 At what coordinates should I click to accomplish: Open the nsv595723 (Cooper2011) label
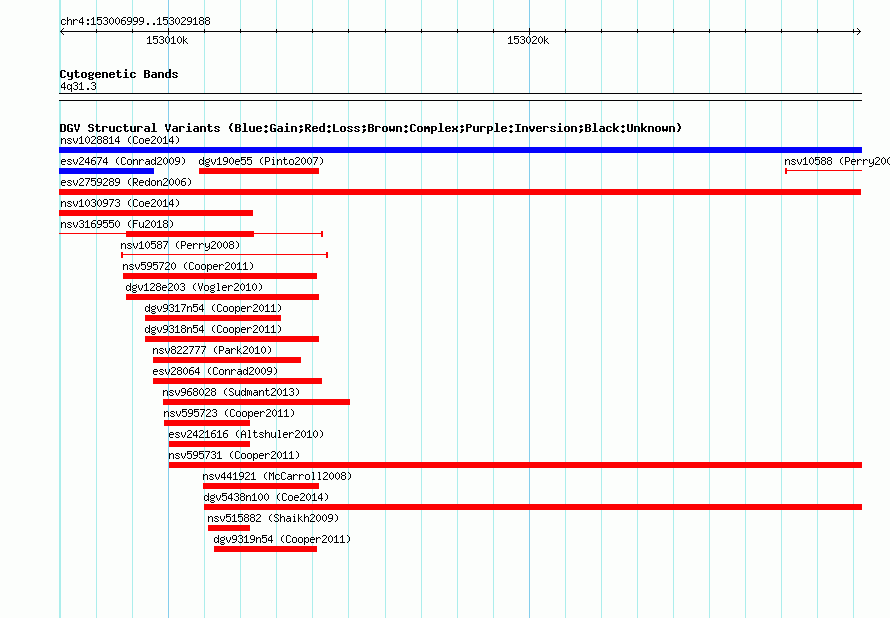pyautogui.click(x=229, y=413)
